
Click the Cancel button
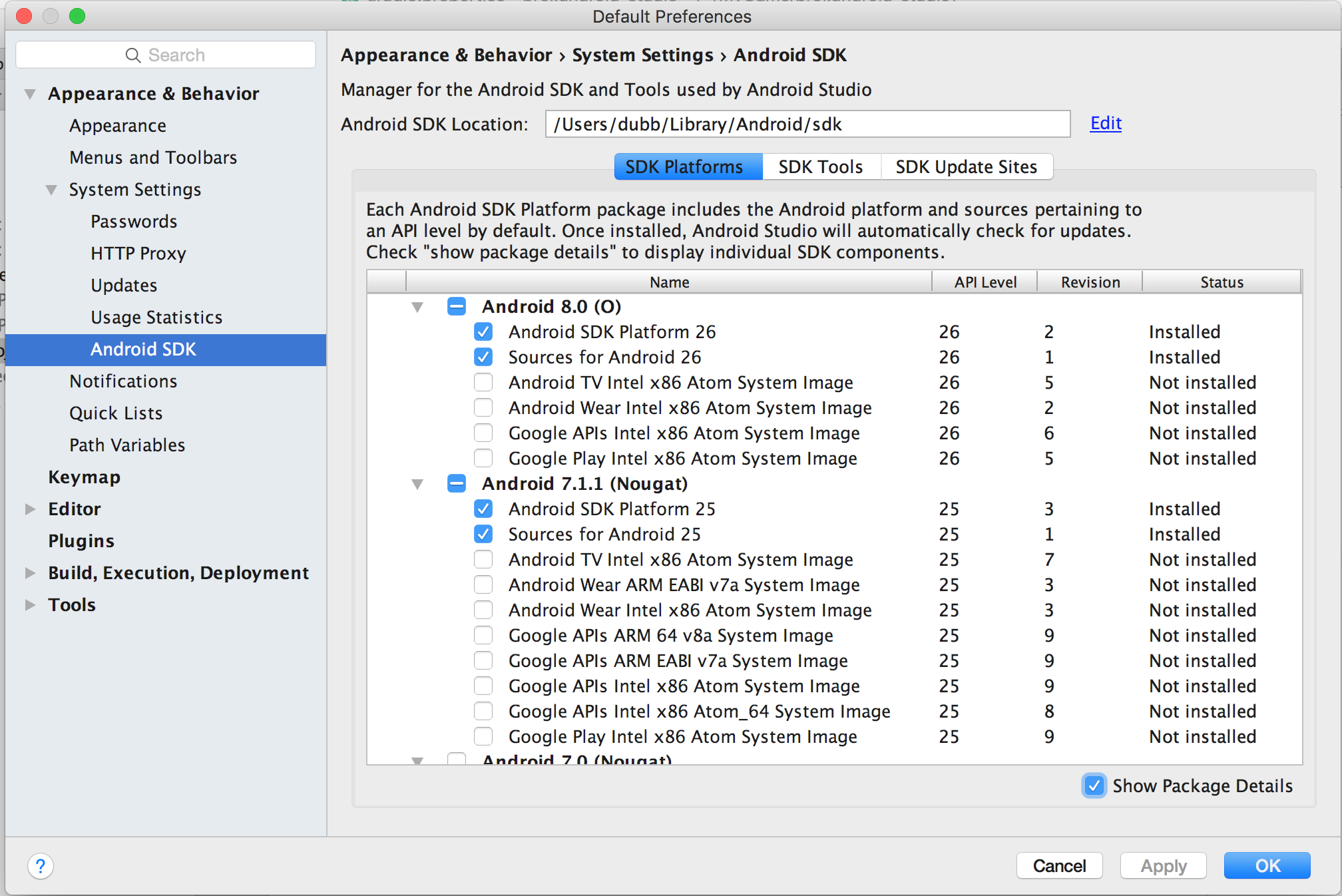1059,865
